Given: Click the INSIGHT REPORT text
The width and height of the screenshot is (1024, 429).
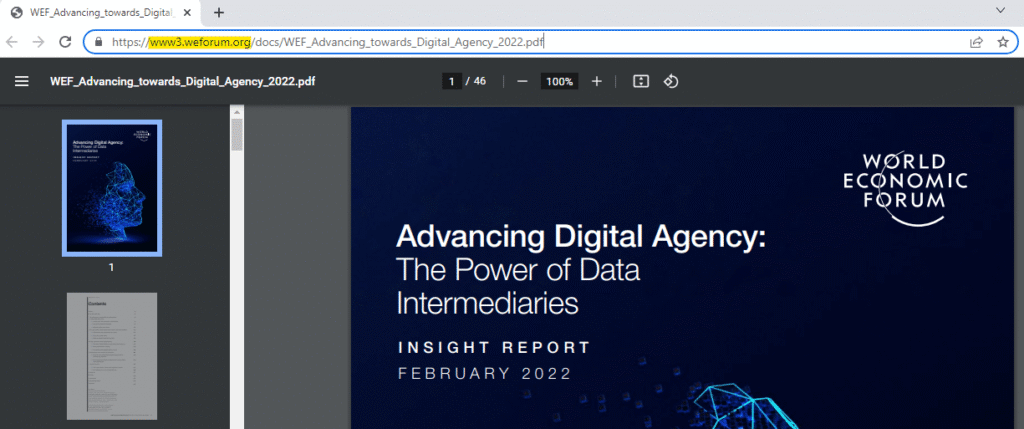Looking at the screenshot, I should pyautogui.click(x=494, y=347).
